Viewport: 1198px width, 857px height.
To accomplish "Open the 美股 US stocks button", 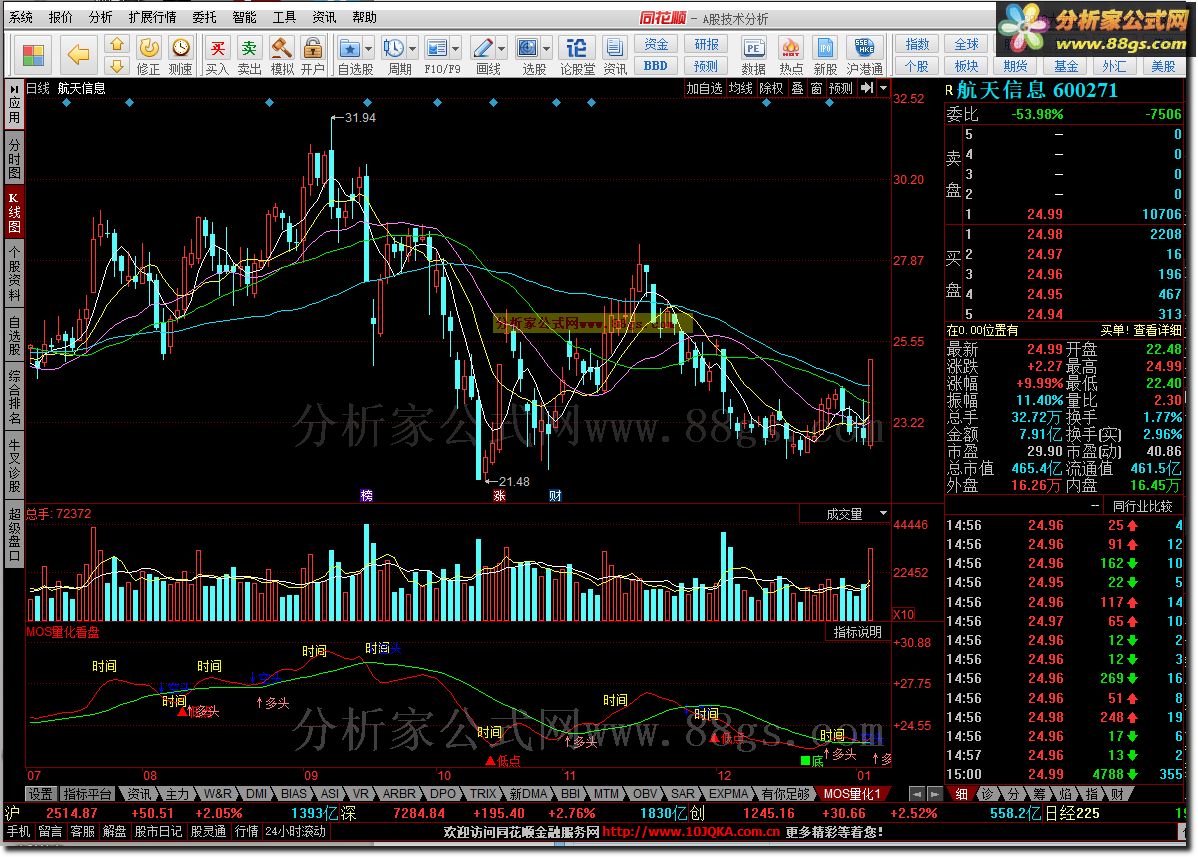I will (1164, 66).
